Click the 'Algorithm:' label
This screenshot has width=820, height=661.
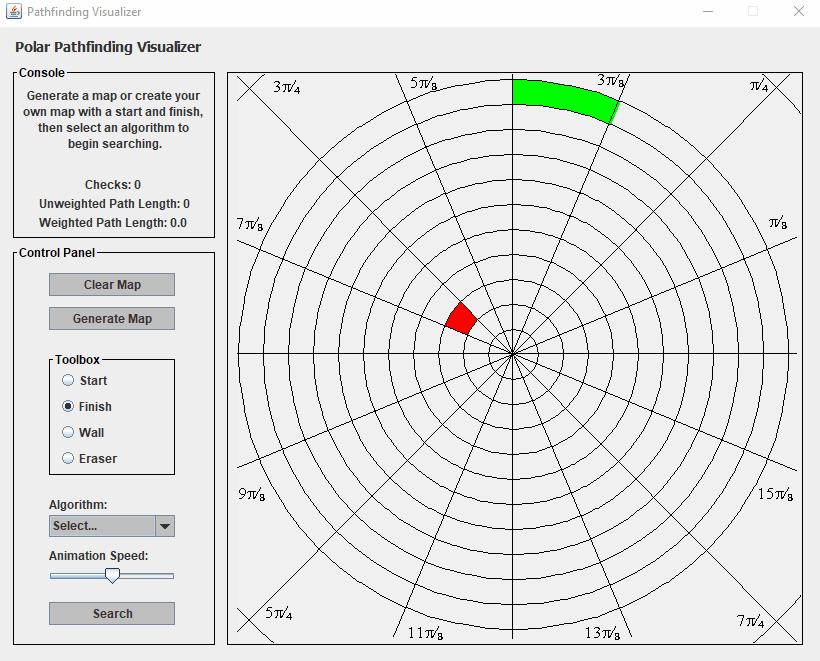(78, 505)
